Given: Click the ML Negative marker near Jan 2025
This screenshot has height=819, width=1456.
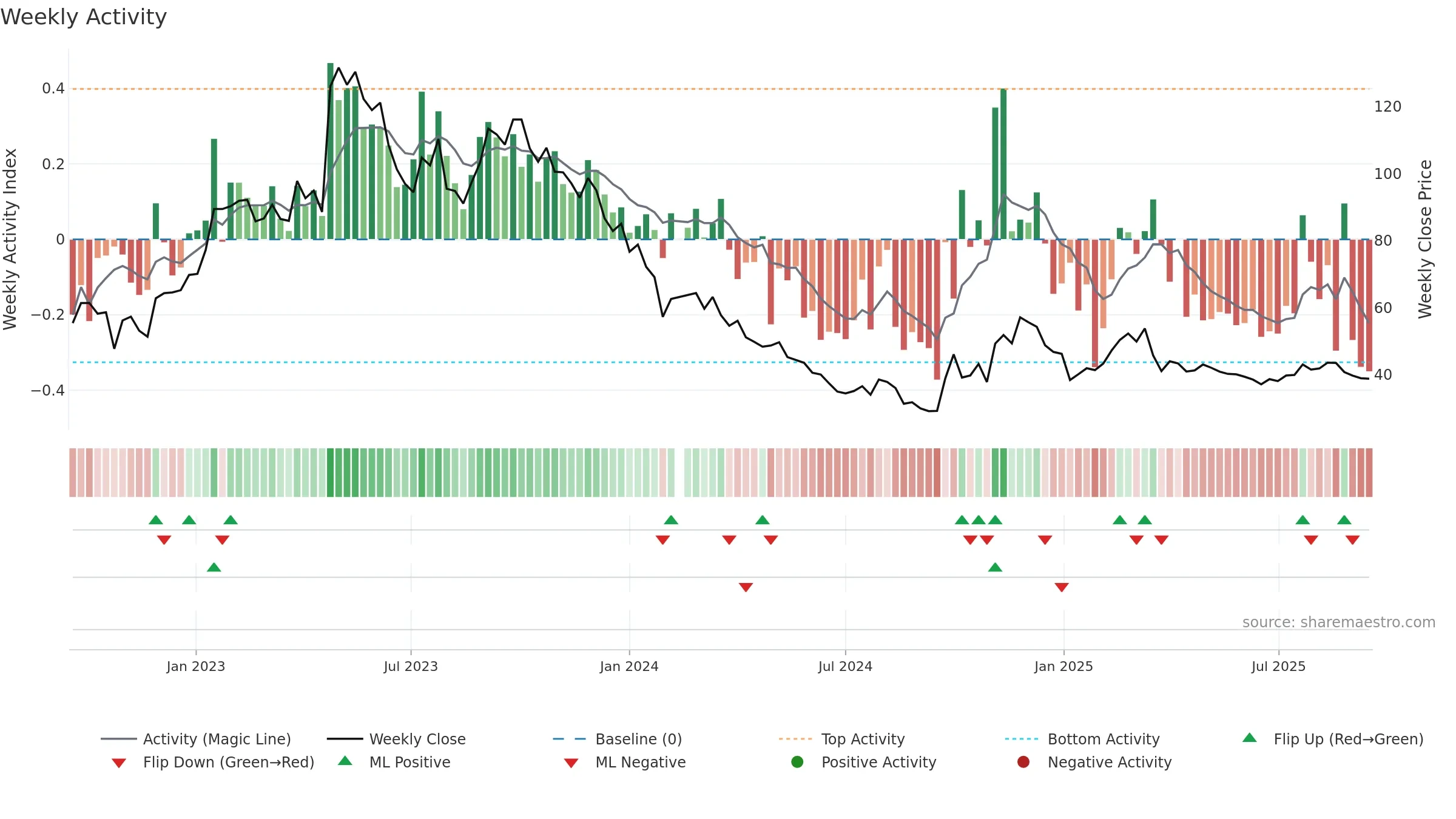Looking at the screenshot, I should [1062, 587].
